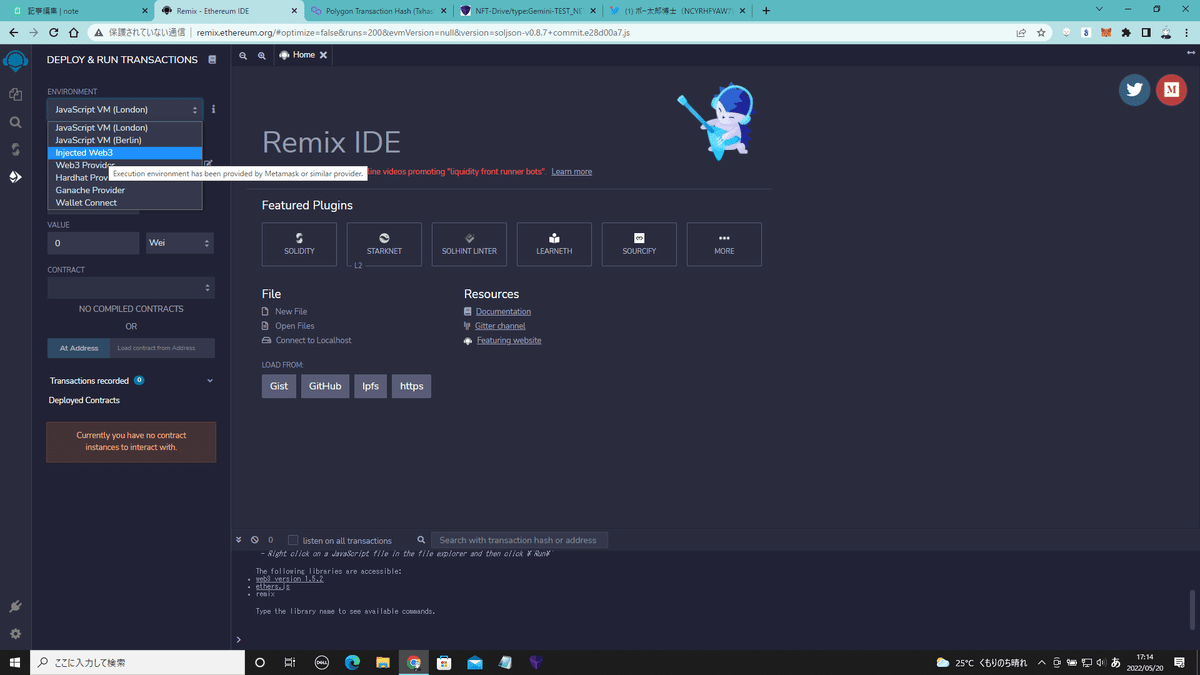
Task: Focus the Value amount input field
Action: pyautogui.click(x=93, y=243)
